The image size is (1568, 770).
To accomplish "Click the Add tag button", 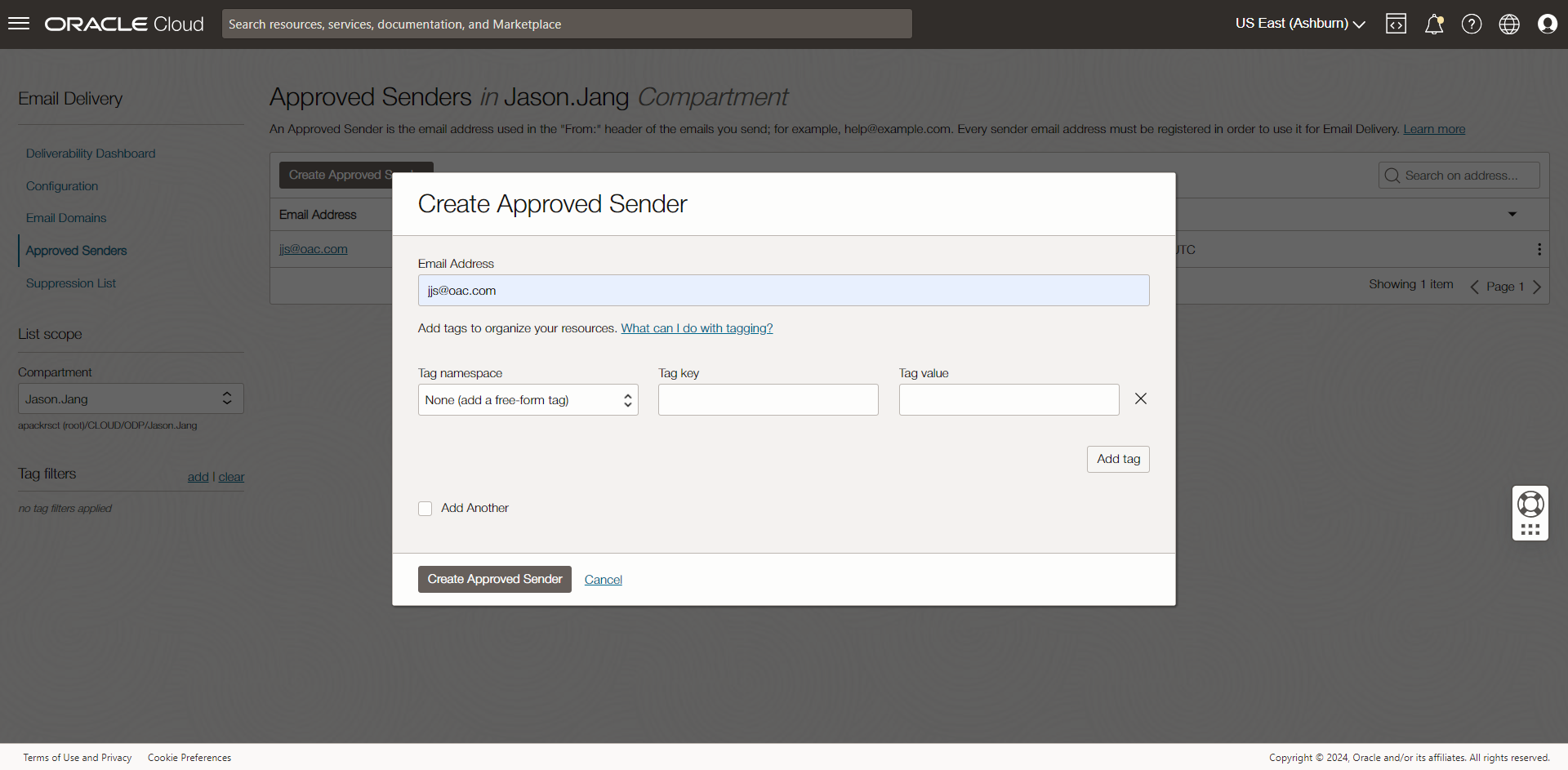I will click(x=1118, y=459).
